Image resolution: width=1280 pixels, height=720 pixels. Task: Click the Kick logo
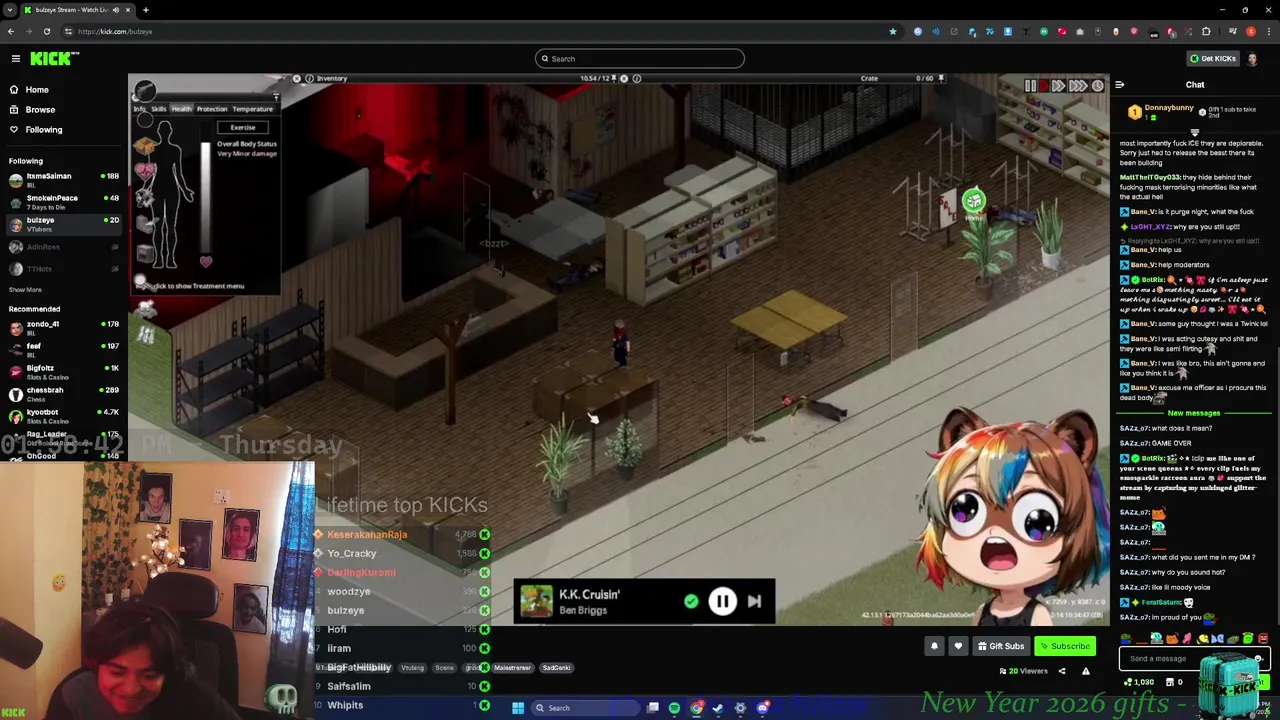click(x=54, y=59)
